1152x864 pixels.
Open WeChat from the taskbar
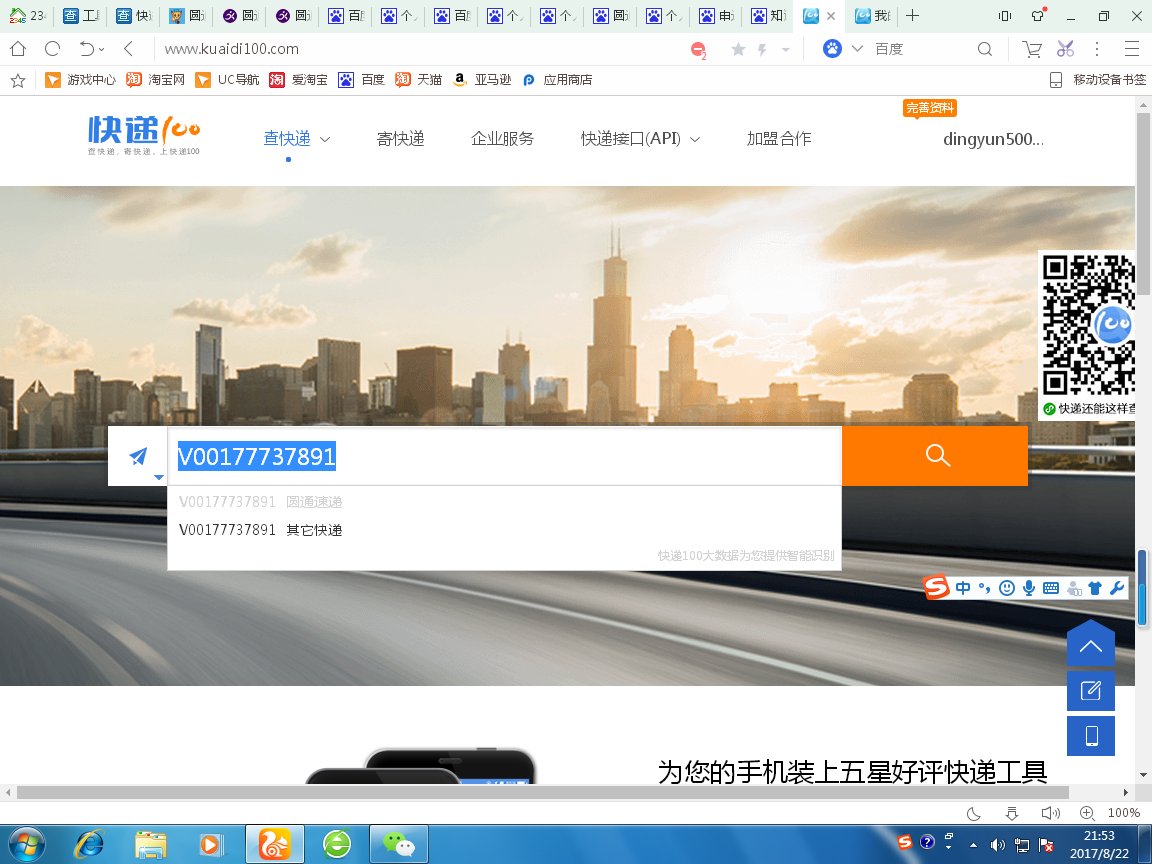pos(398,843)
